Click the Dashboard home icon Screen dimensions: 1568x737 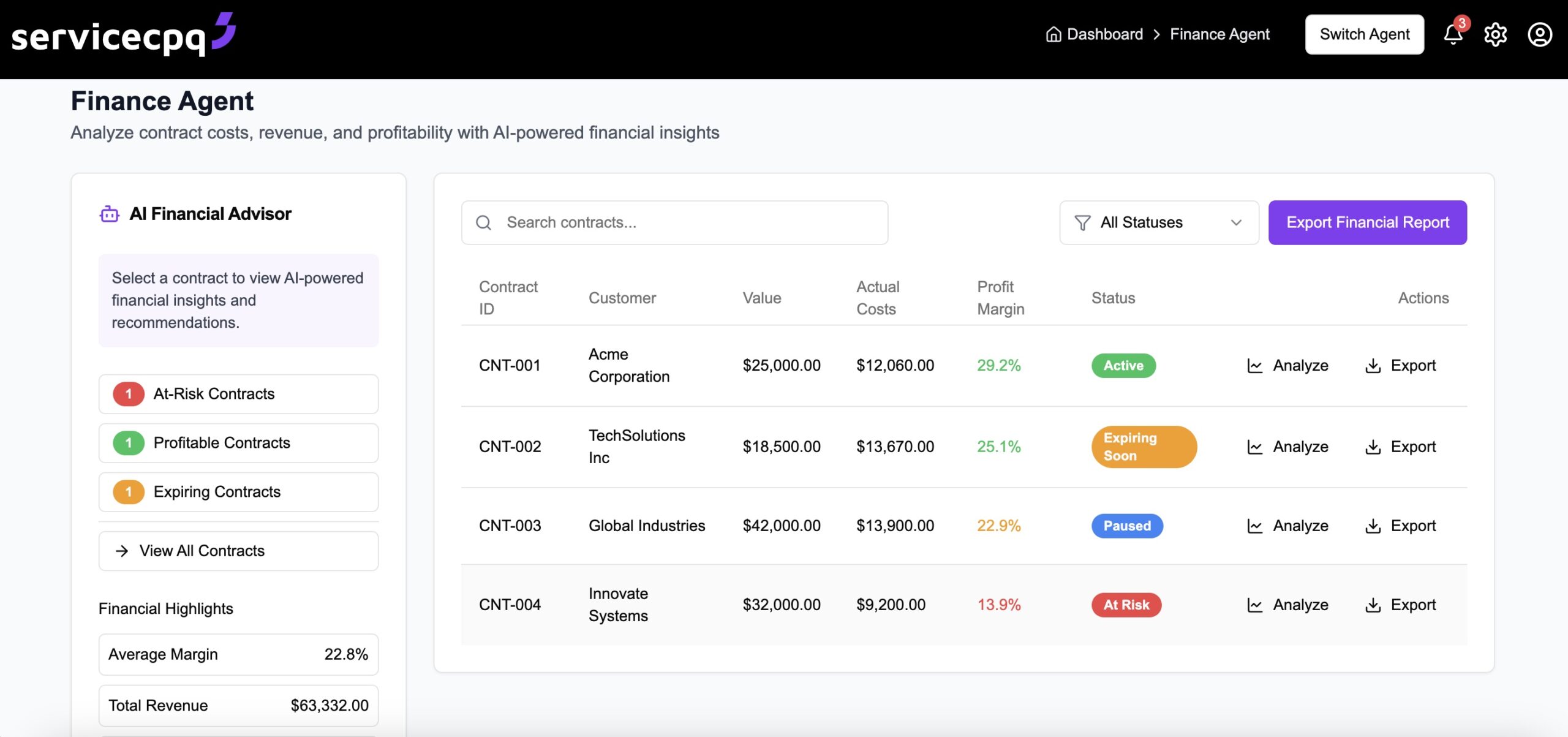tap(1053, 34)
